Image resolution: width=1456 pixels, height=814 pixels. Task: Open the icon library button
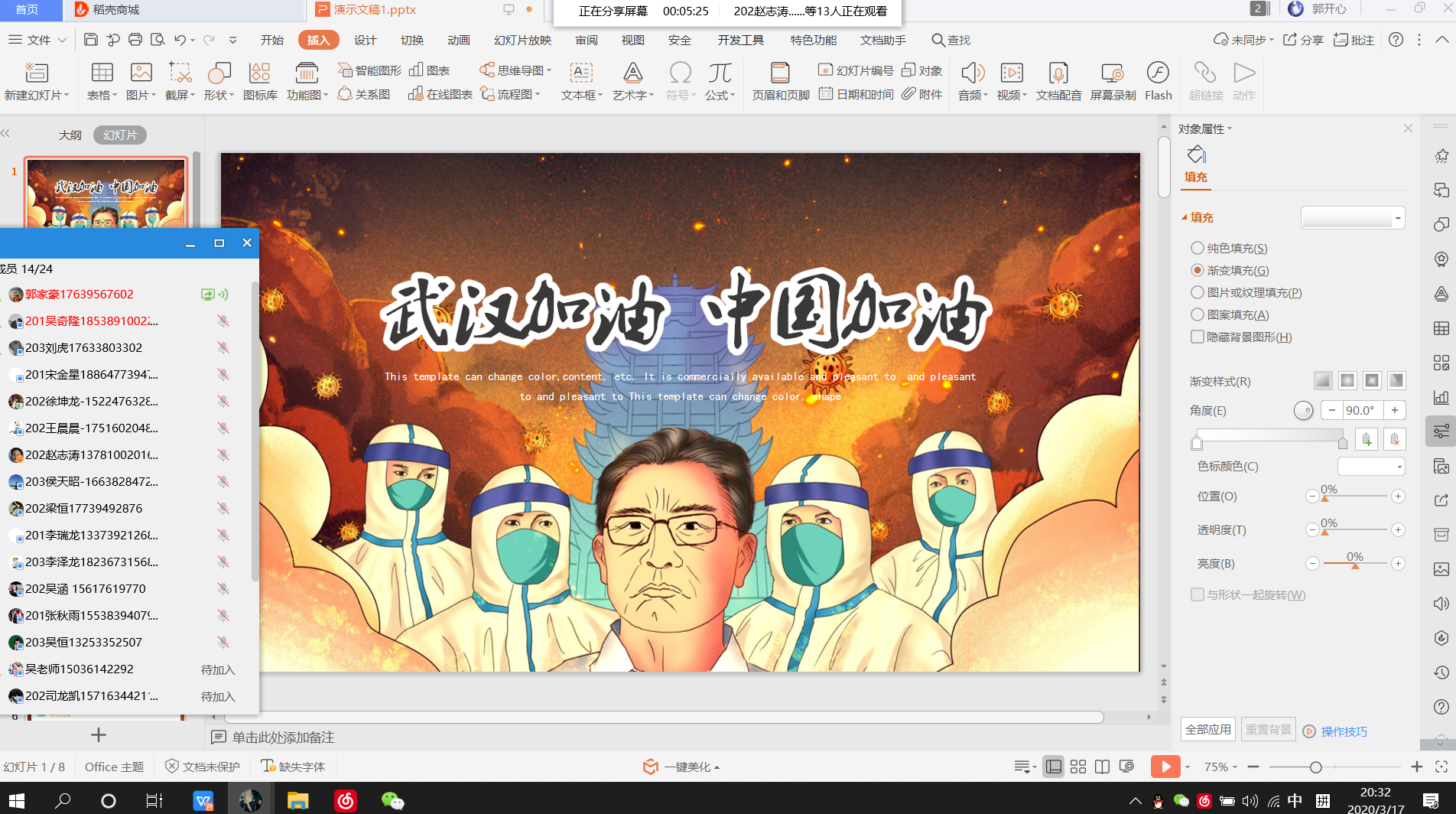260,80
